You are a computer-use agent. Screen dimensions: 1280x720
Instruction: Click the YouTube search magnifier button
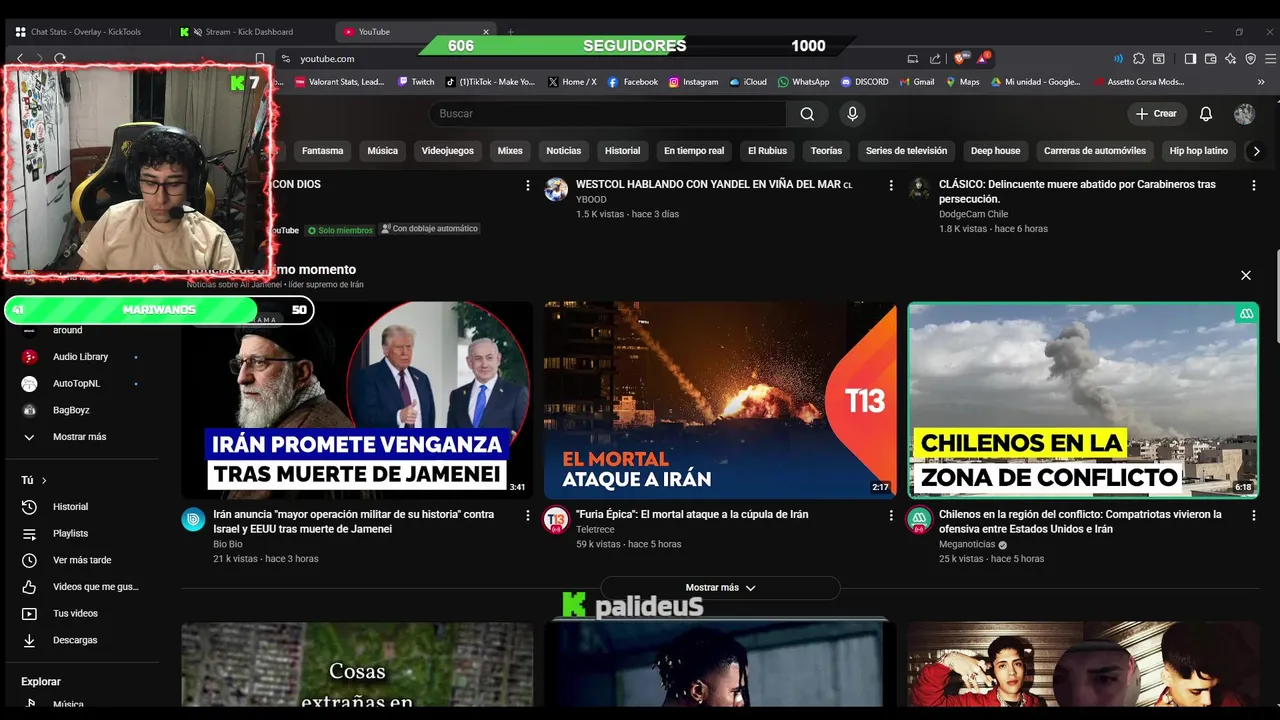(807, 114)
